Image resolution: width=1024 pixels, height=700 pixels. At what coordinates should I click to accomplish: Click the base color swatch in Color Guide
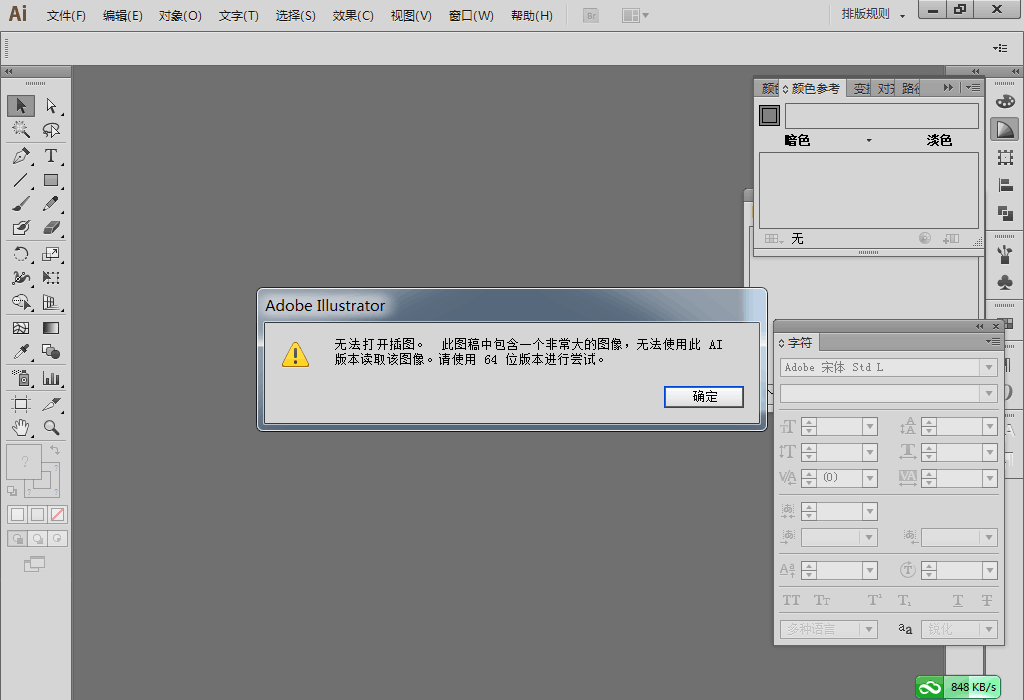[769, 116]
